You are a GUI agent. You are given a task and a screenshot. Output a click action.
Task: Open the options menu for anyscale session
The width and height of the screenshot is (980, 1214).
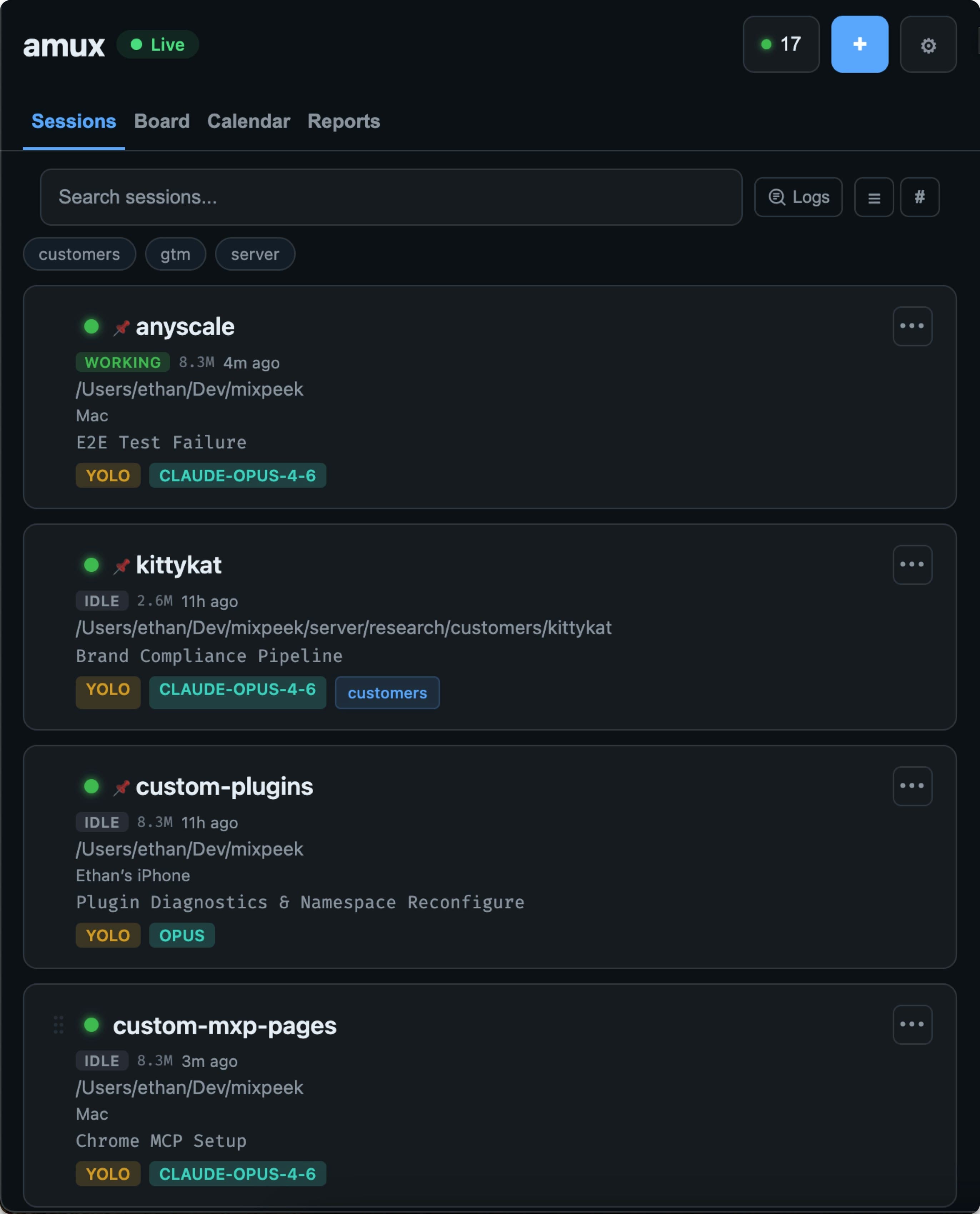point(912,326)
